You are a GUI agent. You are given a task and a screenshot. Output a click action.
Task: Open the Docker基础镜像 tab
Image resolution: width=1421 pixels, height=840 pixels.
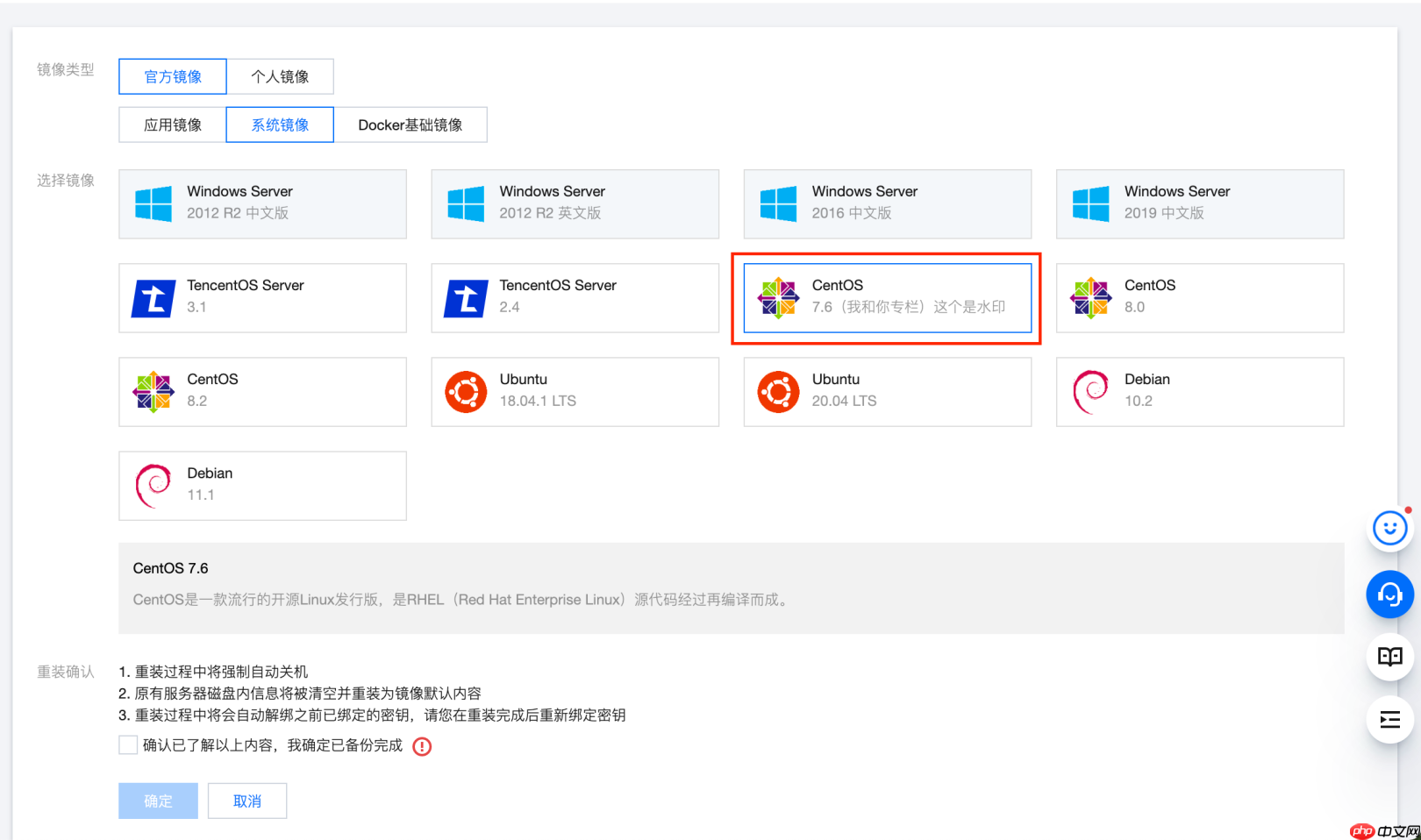410,125
